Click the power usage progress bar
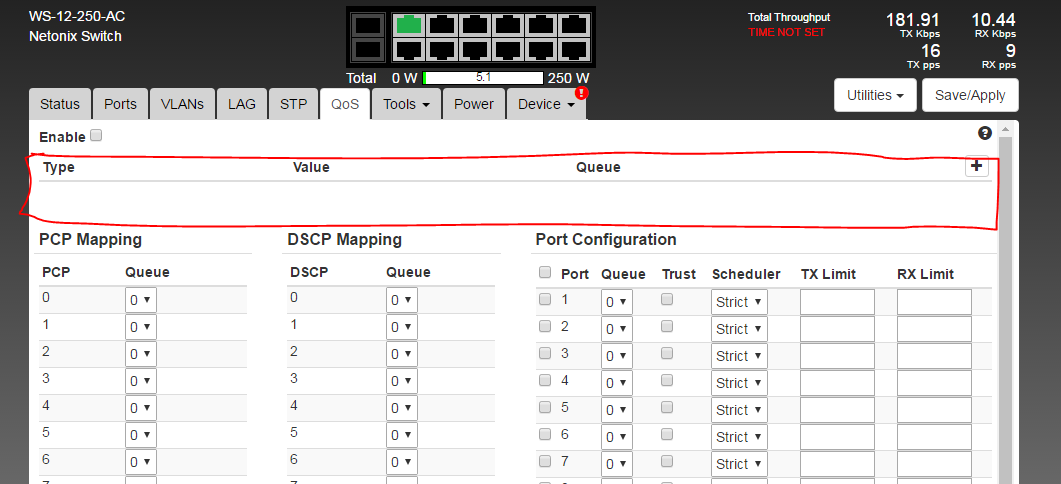The image size is (1061, 484). tap(483, 77)
